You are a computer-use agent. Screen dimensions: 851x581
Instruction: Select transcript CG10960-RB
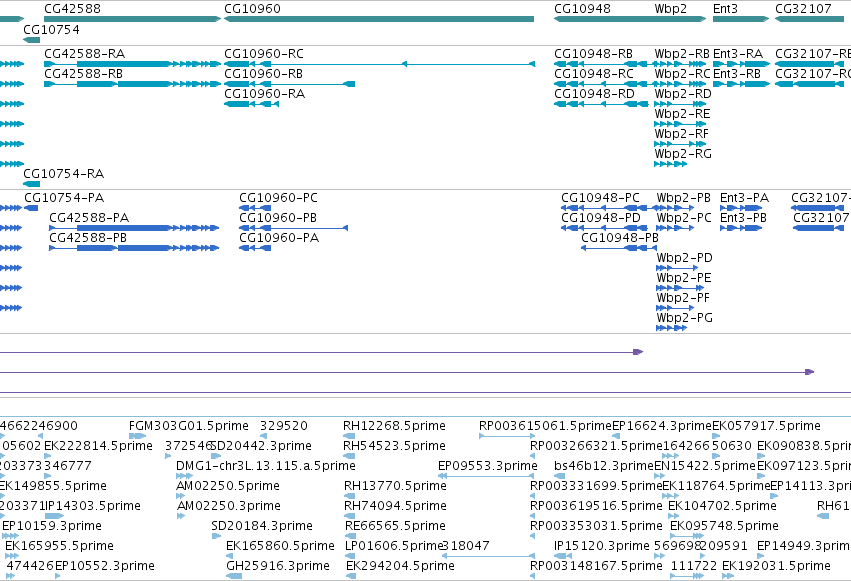click(x=289, y=84)
